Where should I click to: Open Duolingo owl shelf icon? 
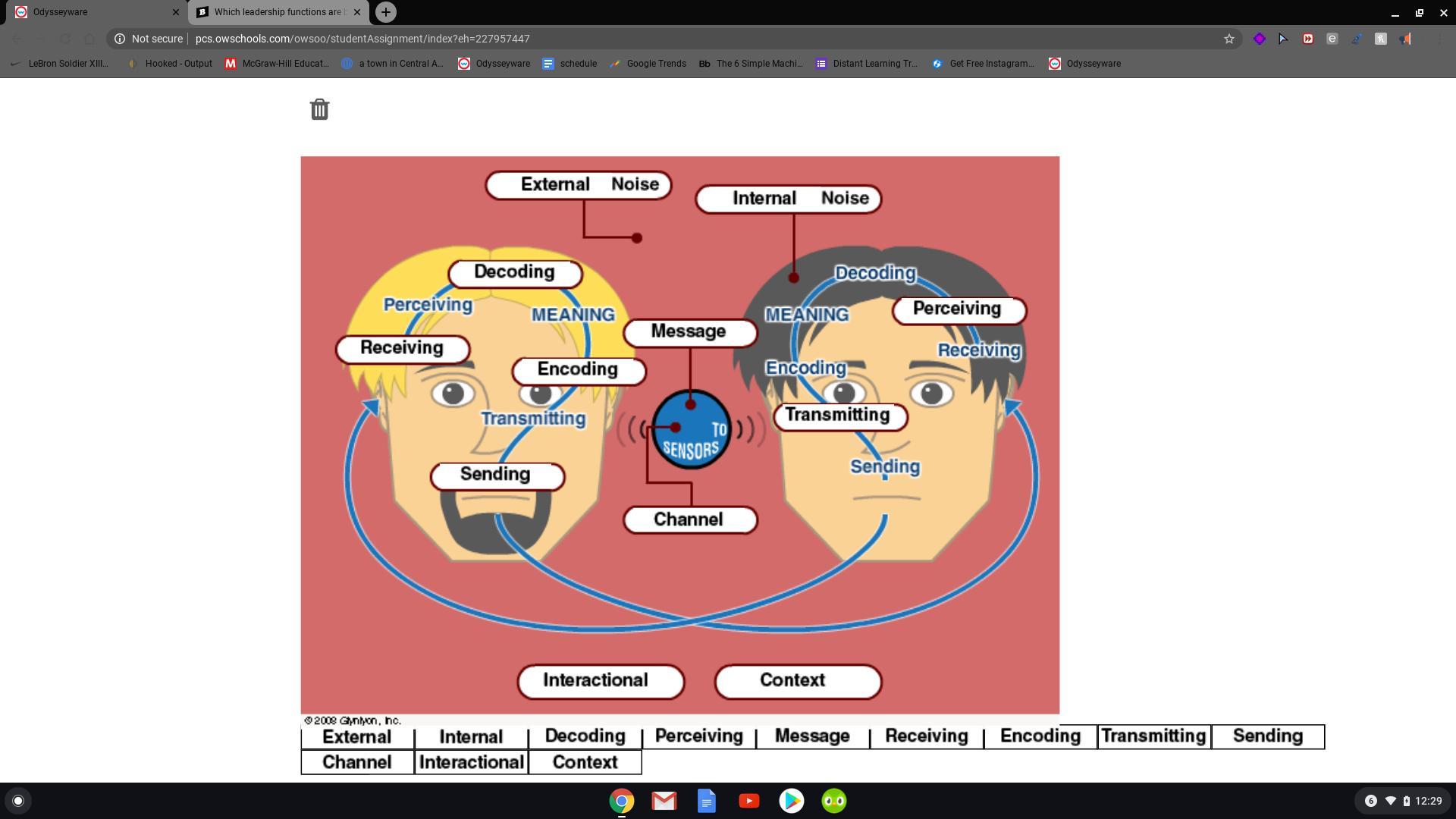click(x=833, y=801)
